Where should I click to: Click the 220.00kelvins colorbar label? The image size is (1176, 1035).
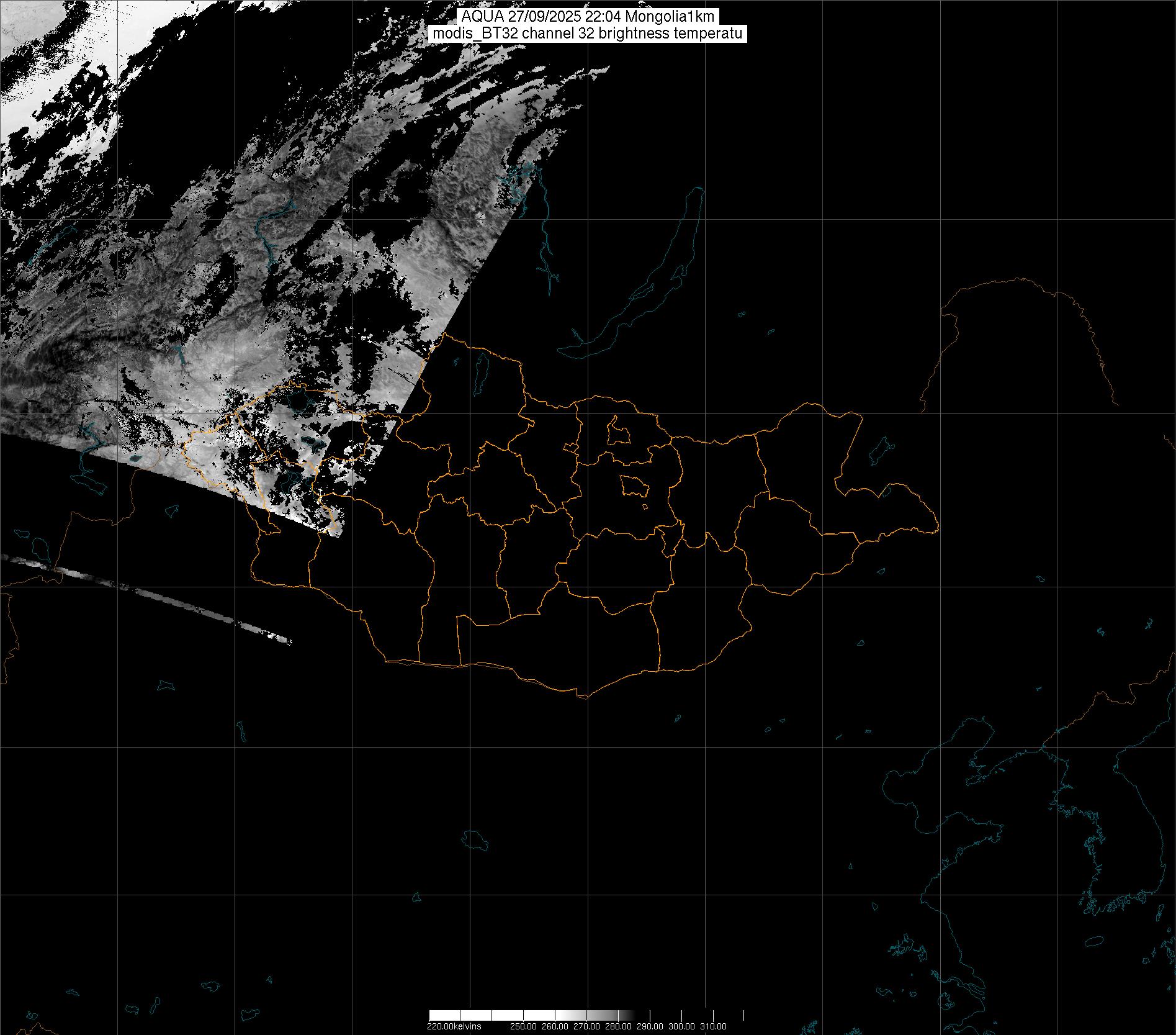[454, 1026]
